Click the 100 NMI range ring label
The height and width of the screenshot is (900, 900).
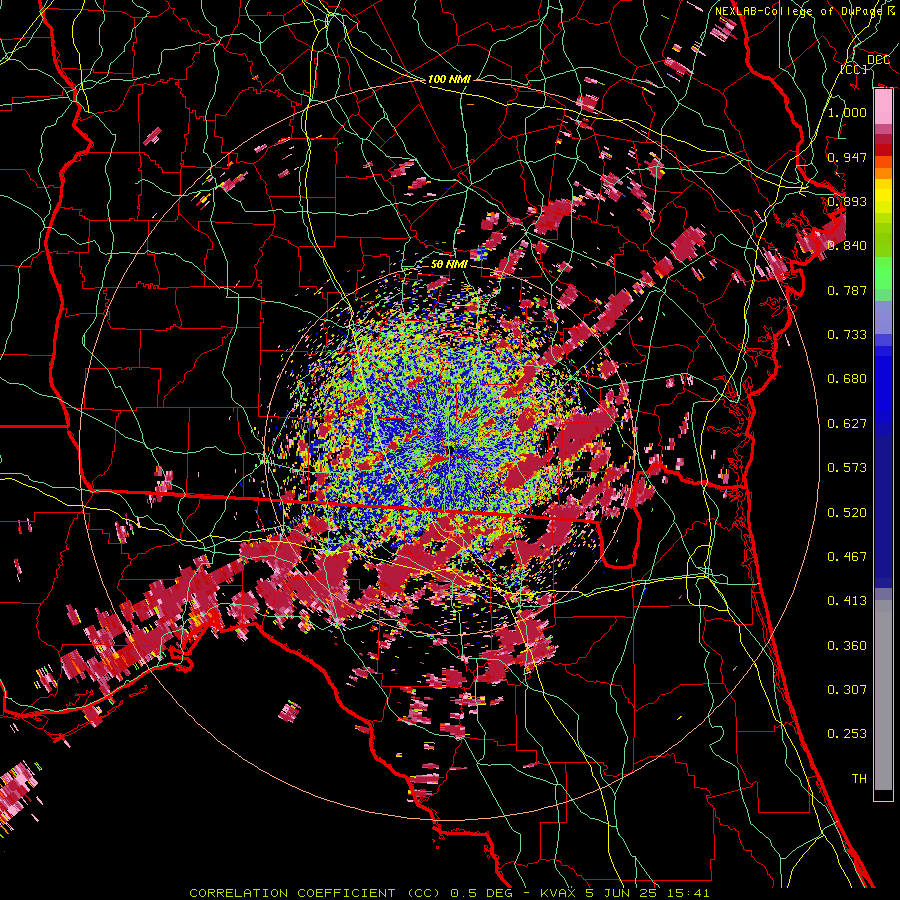click(x=449, y=79)
